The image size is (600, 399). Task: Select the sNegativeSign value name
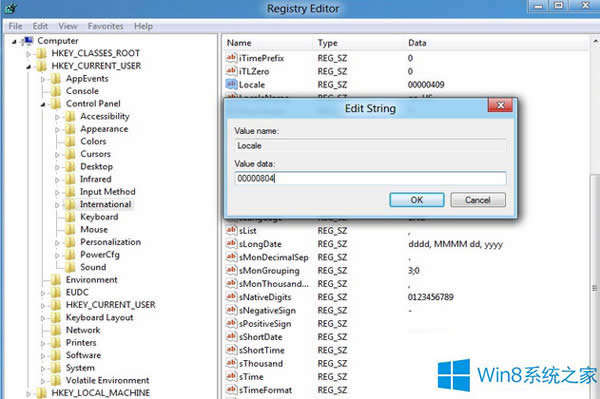267,311
